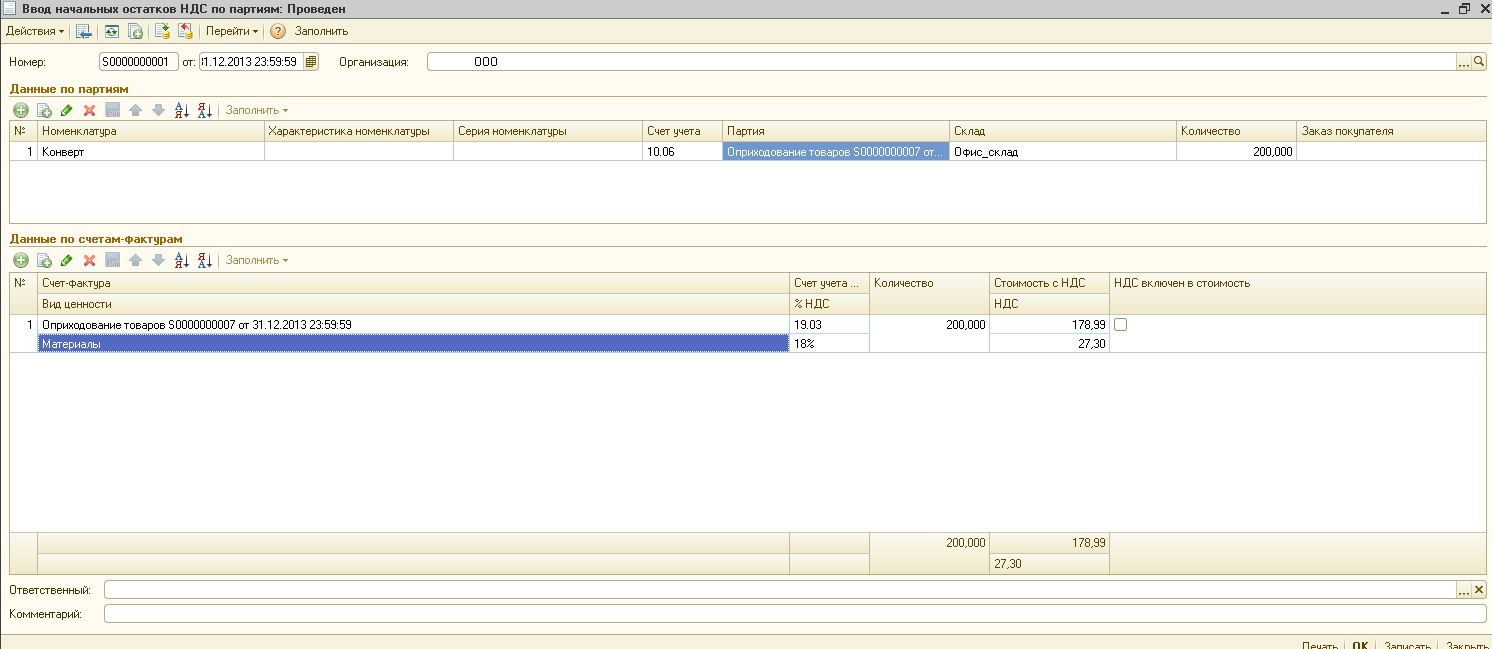Sort ascending in Данные по партиям toolbar
This screenshot has height=649, width=1492.
[x=181, y=110]
